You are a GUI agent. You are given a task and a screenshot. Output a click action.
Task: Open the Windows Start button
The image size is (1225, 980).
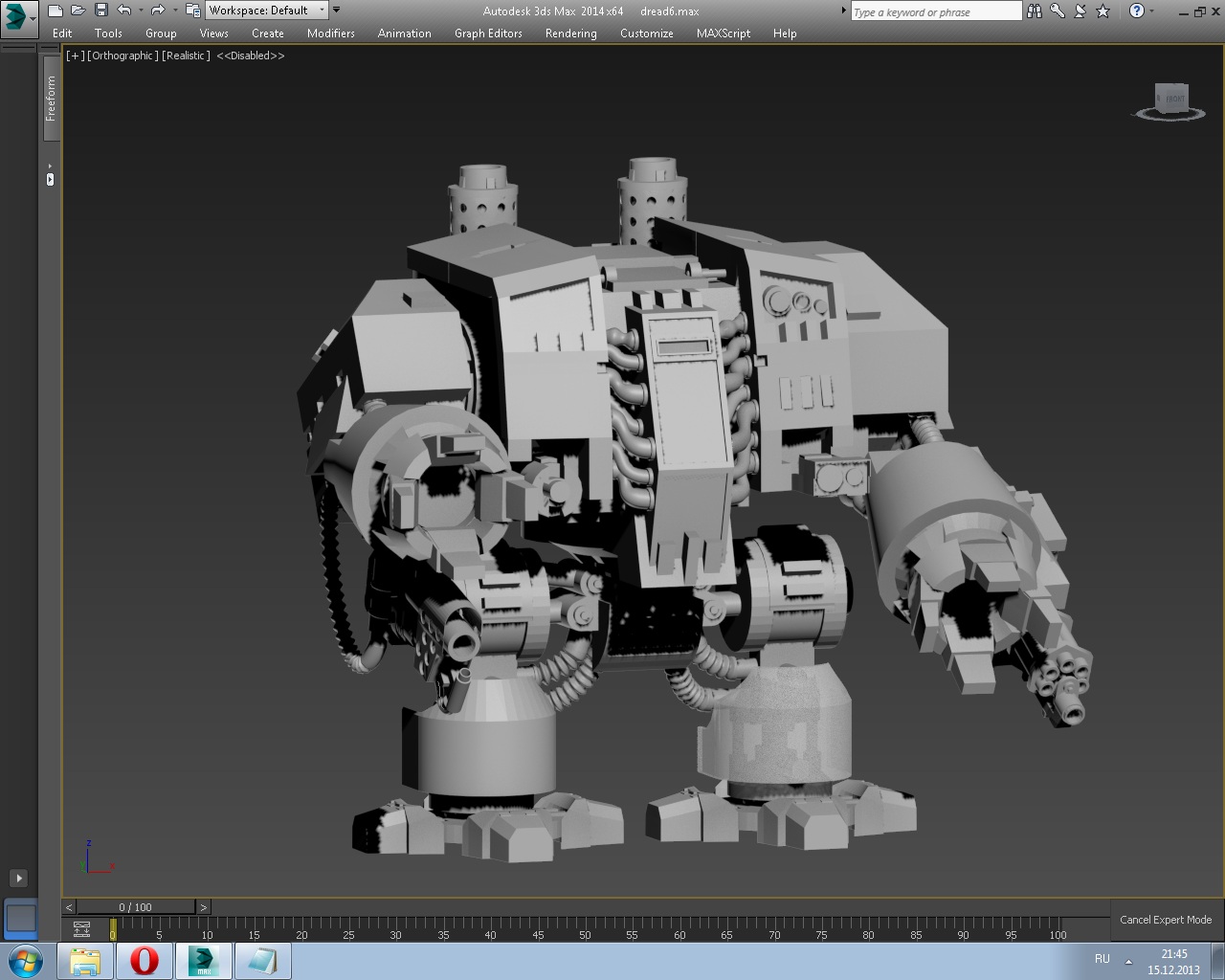pyautogui.click(x=24, y=960)
